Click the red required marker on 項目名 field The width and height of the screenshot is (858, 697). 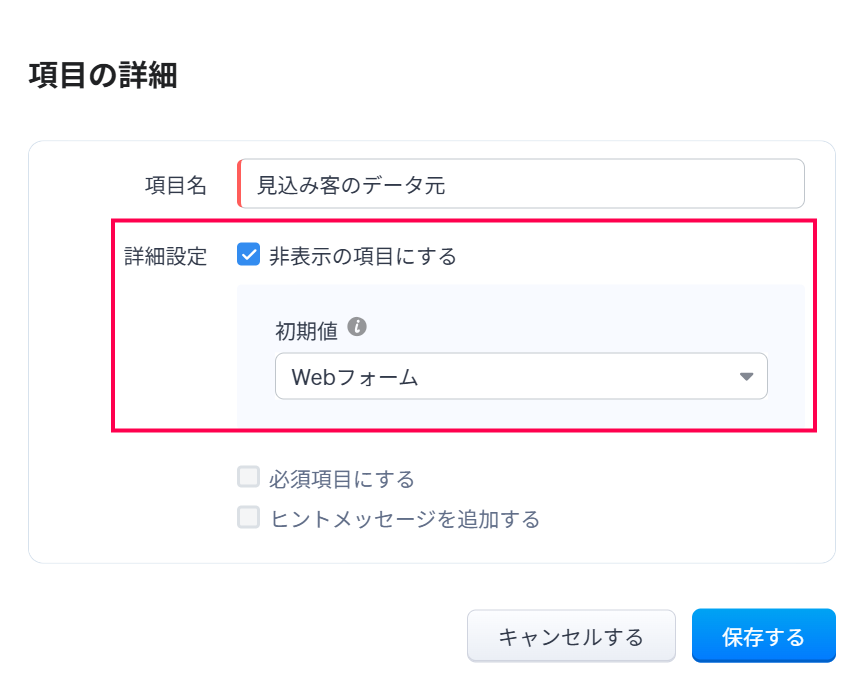tap(240, 184)
